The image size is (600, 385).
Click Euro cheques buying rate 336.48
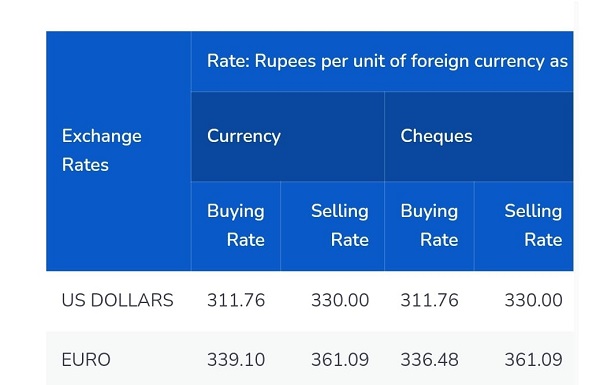pos(429,360)
